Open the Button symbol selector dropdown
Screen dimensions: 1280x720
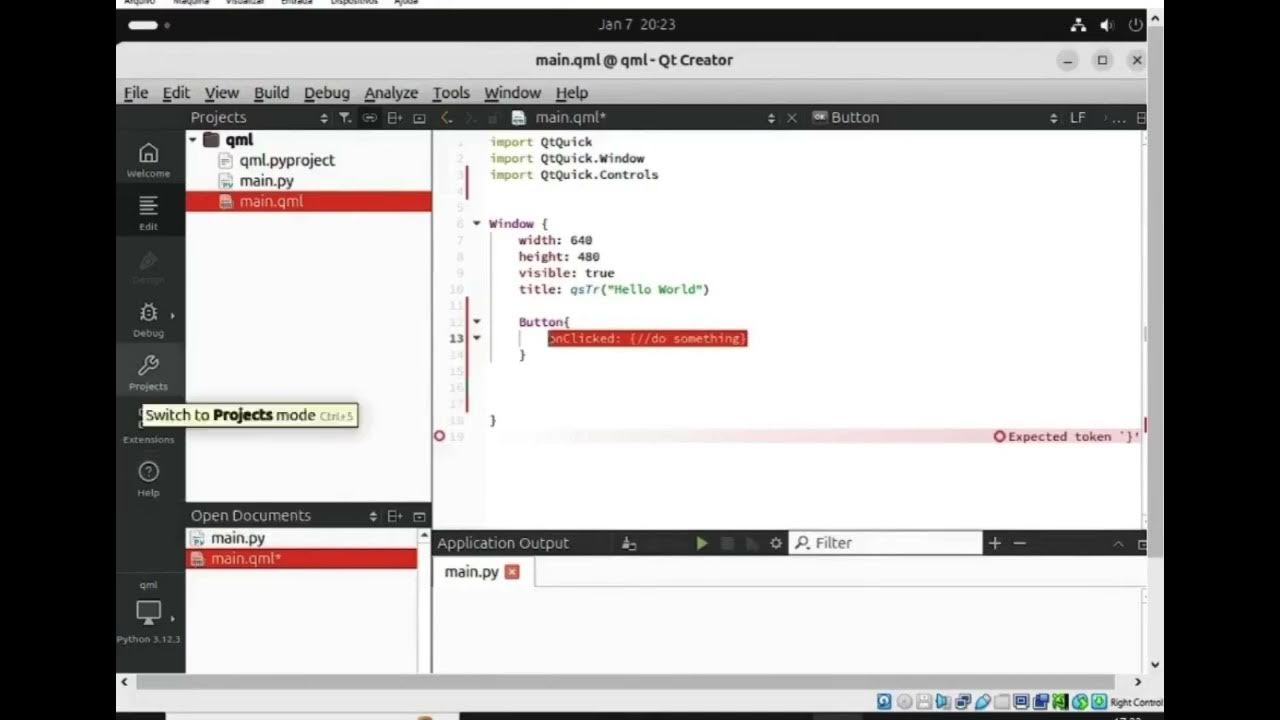(1053, 118)
